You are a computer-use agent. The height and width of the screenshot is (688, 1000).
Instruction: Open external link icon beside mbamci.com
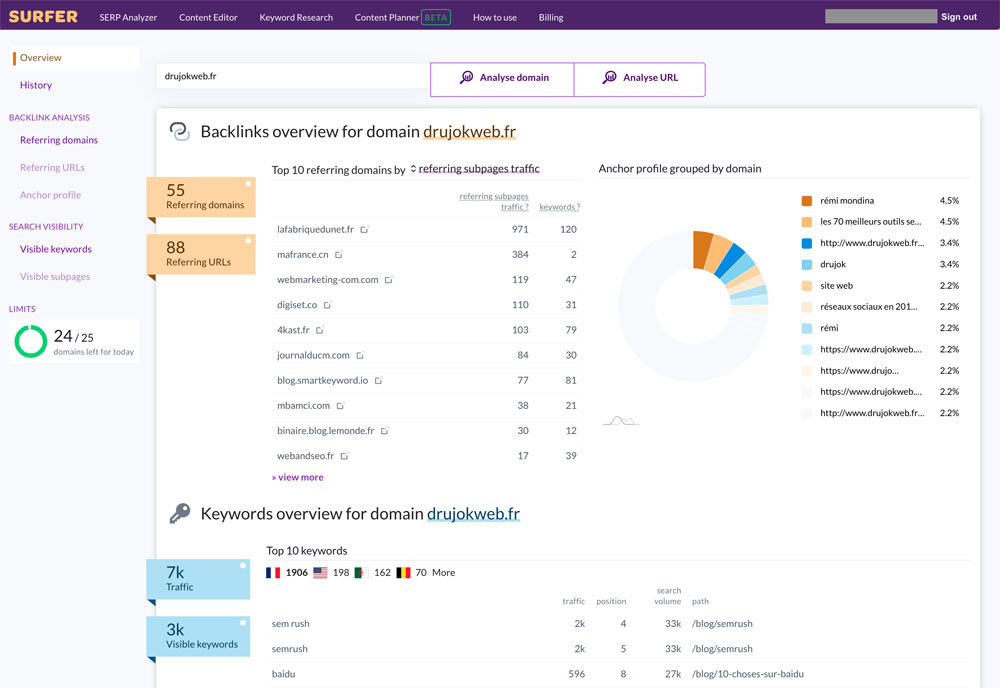click(x=340, y=406)
